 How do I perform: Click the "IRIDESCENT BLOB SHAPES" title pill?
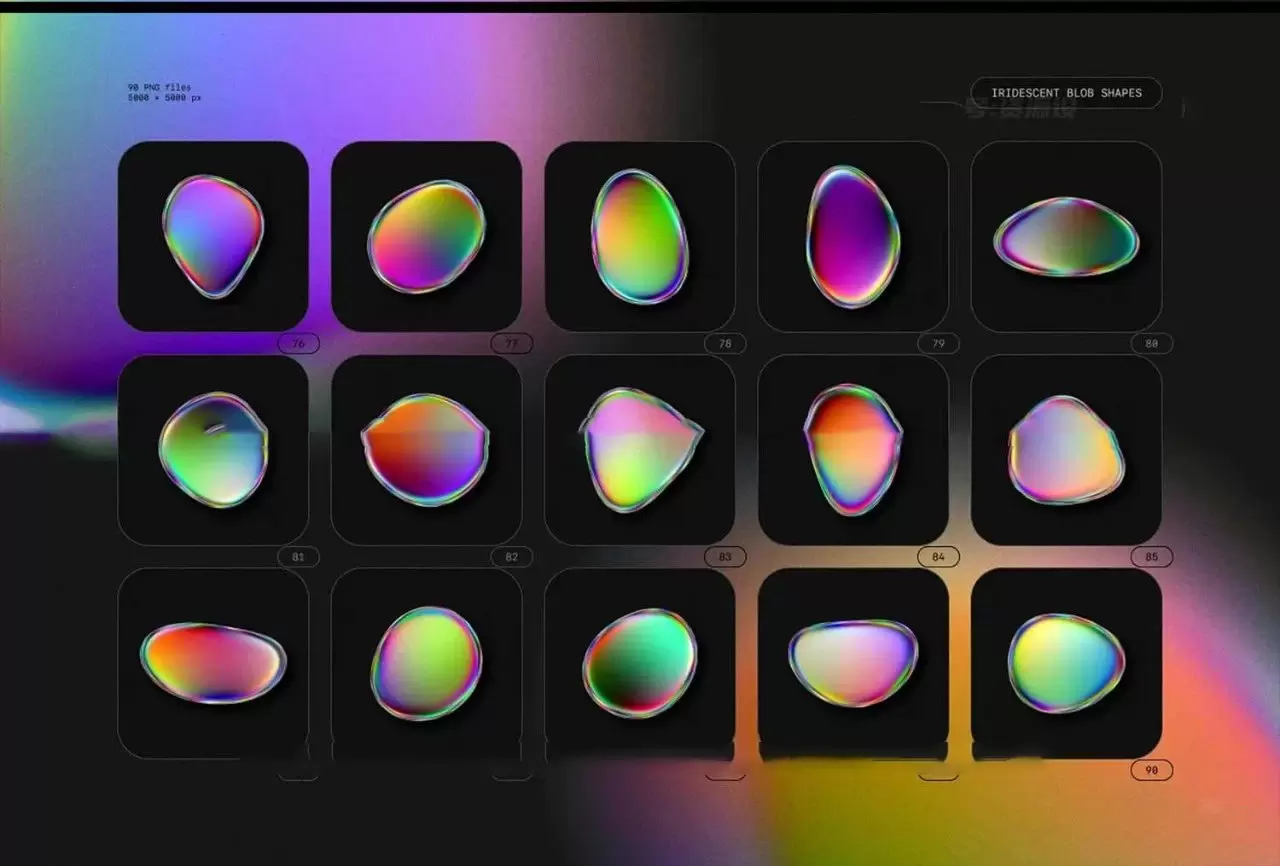point(1066,93)
